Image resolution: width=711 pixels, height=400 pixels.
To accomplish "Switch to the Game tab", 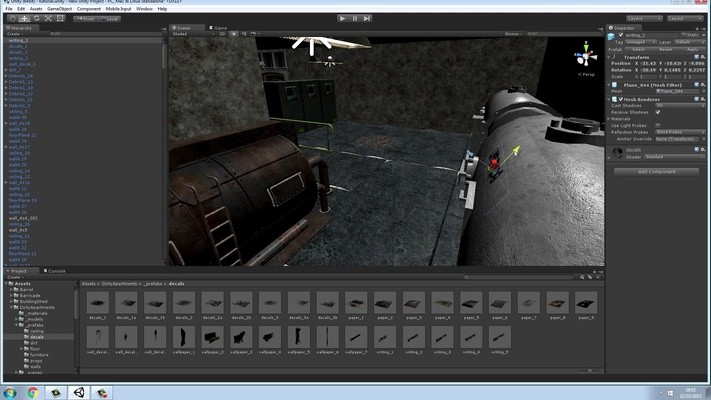I will [219, 28].
